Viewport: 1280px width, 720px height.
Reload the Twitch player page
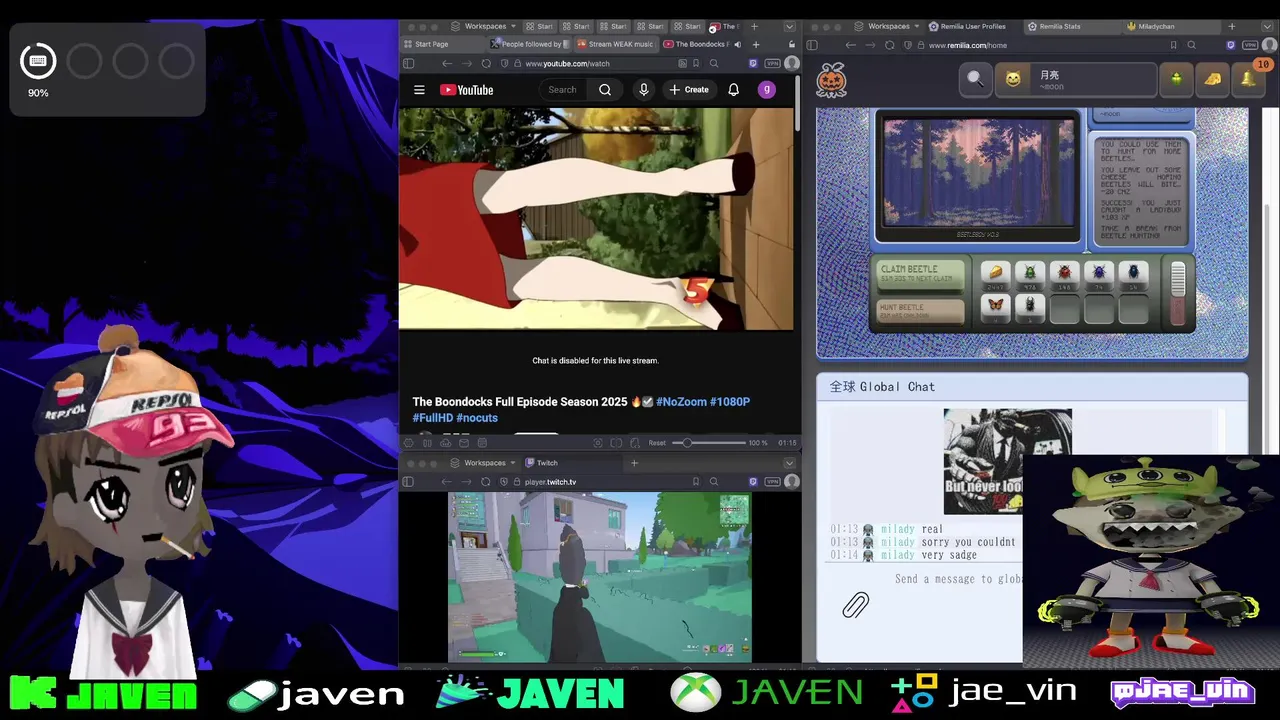click(486, 481)
